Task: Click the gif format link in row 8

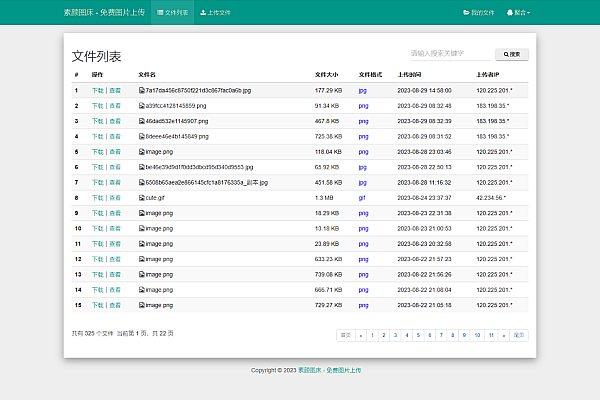Action: coord(362,198)
